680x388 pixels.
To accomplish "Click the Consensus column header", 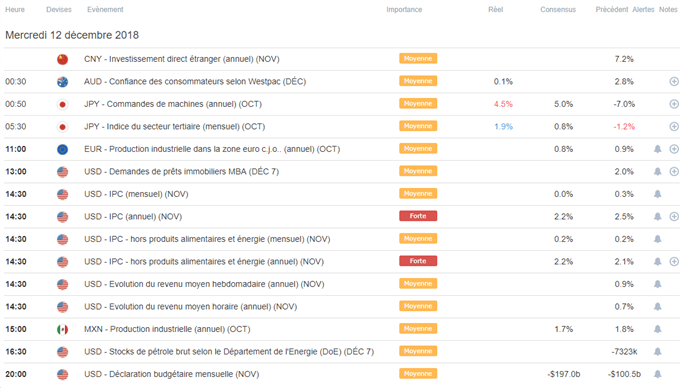I will (x=558, y=10).
